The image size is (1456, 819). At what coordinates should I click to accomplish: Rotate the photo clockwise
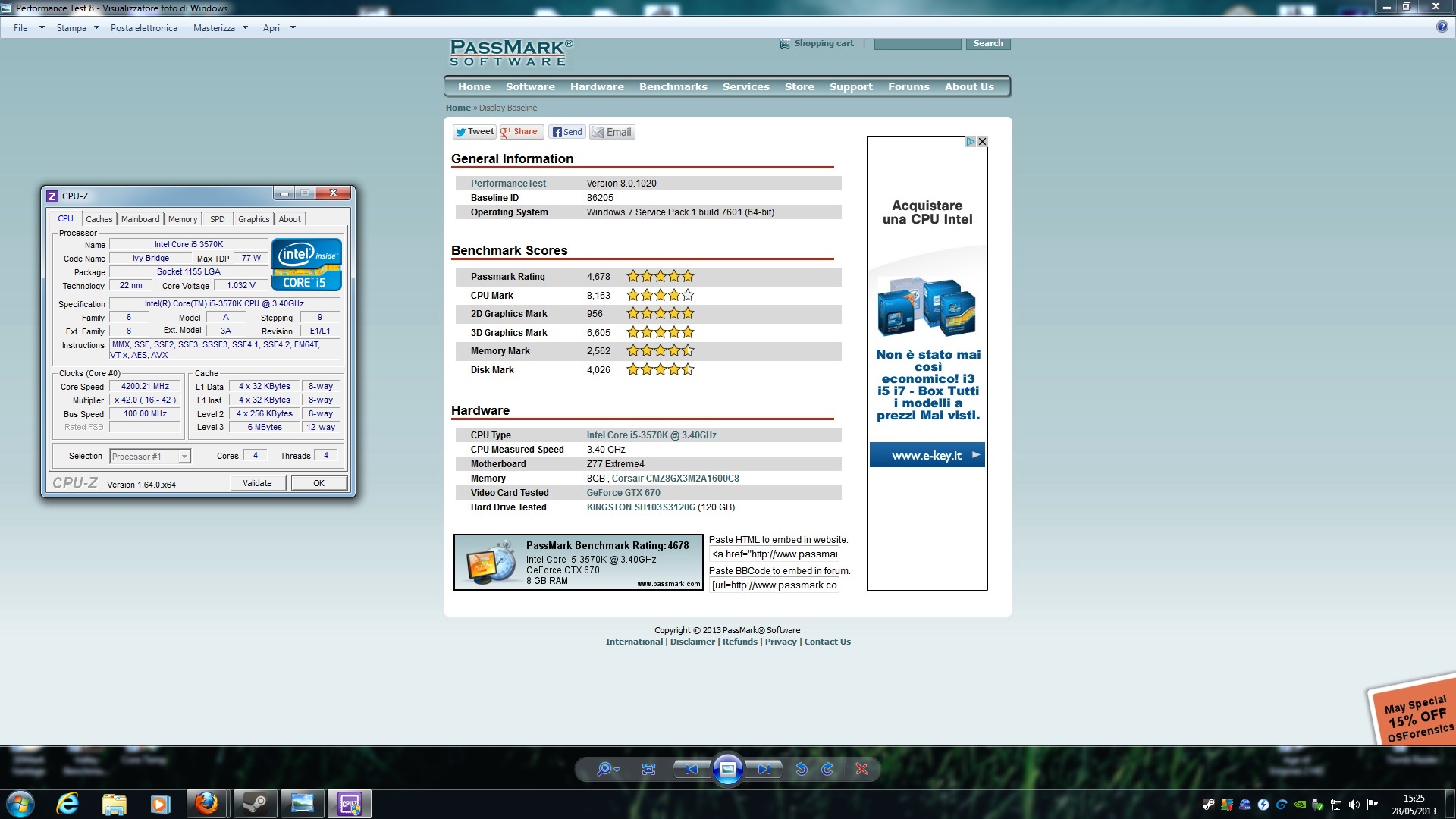[x=827, y=769]
